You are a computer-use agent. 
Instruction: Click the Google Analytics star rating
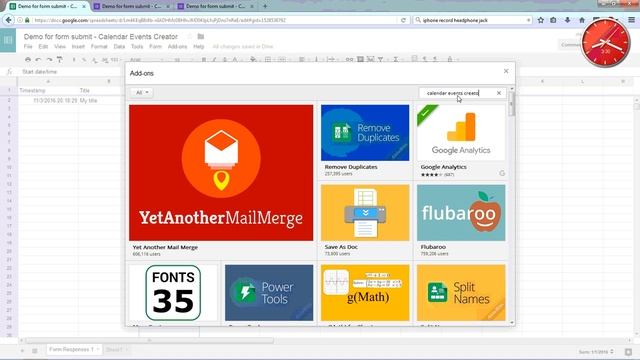point(431,175)
